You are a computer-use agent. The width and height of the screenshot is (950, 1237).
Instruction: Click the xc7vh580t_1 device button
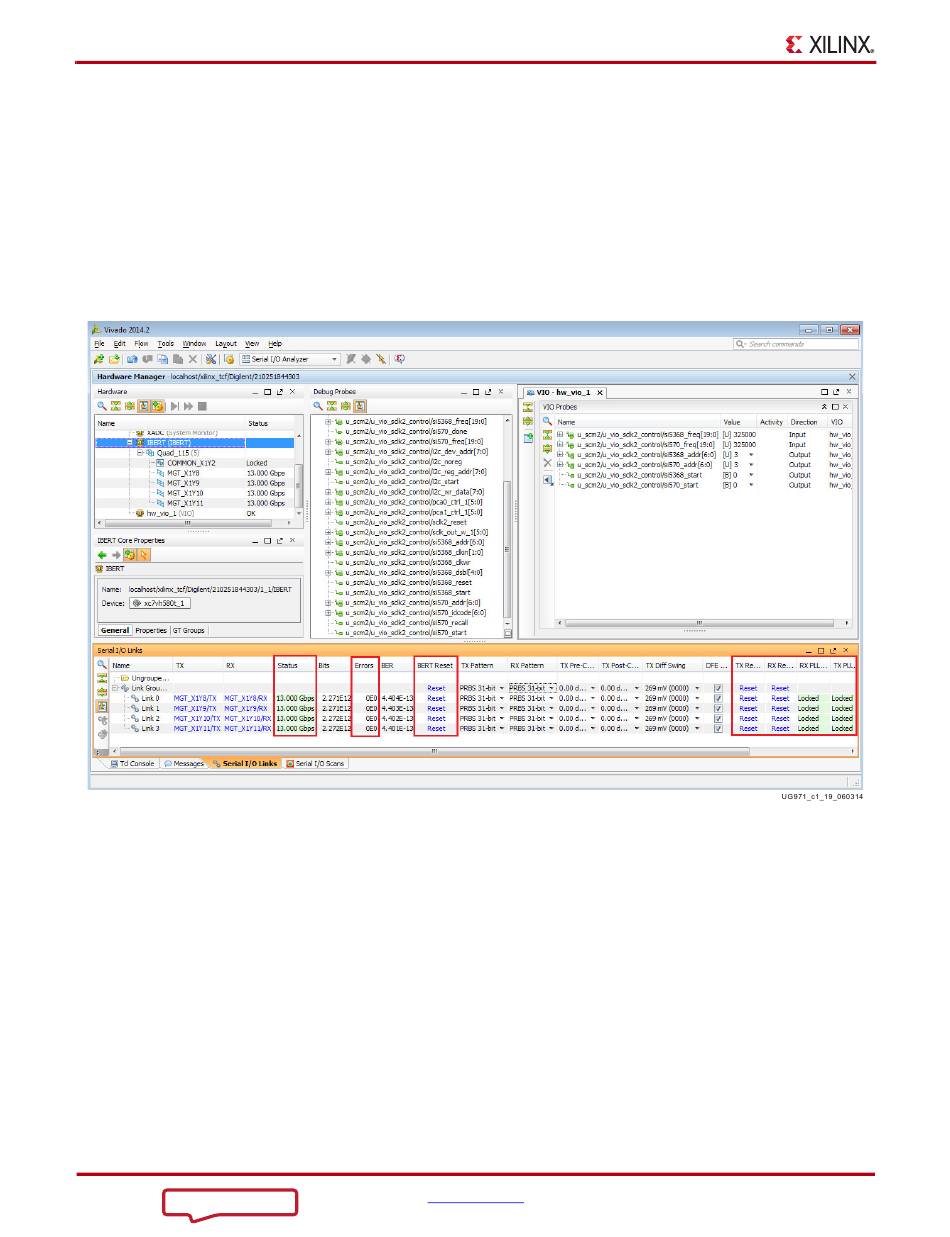pos(160,603)
